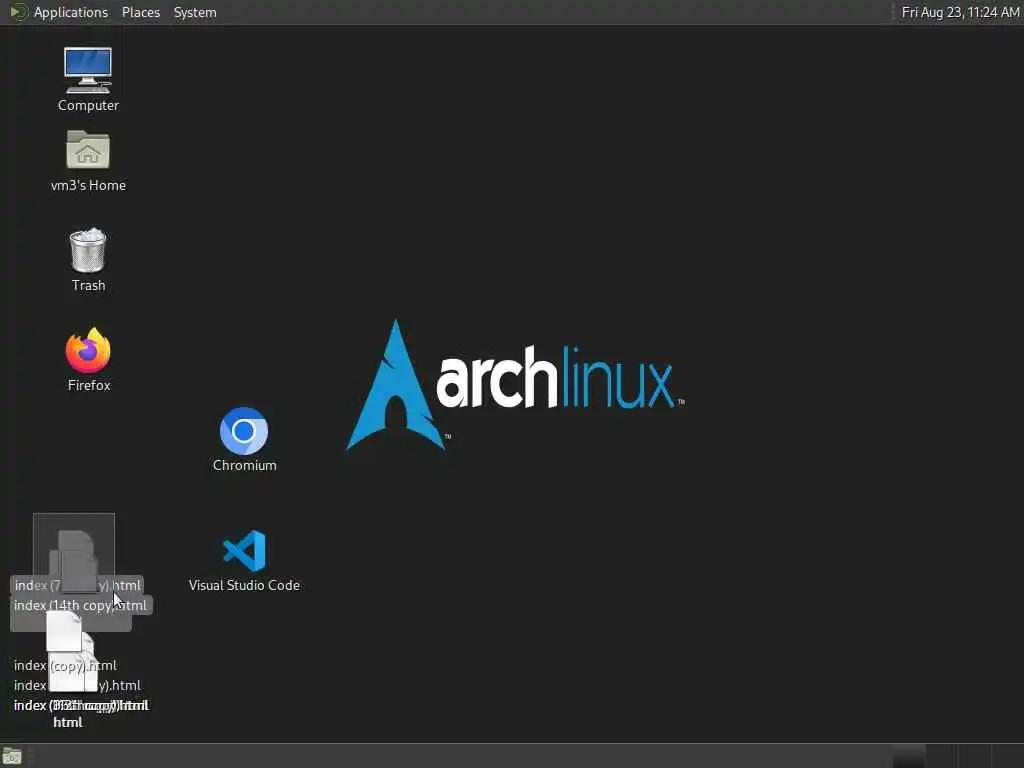Select the Chromium desktop icon
This screenshot has height=768, width=1024.
(x=244, y=431)
